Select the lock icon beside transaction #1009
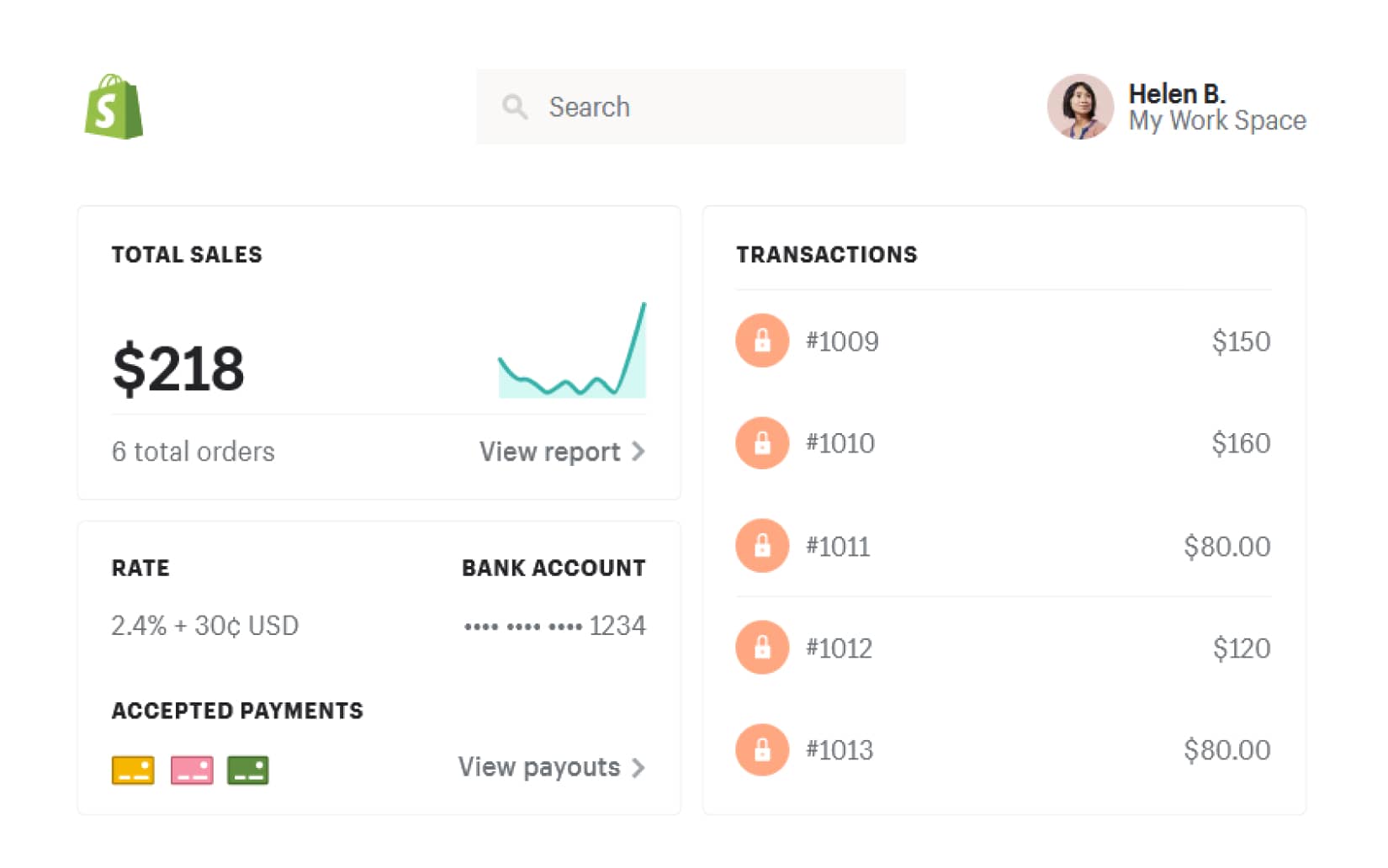Image resolution: width=1388 pixels, height=868 pixels. coord(761,341)
